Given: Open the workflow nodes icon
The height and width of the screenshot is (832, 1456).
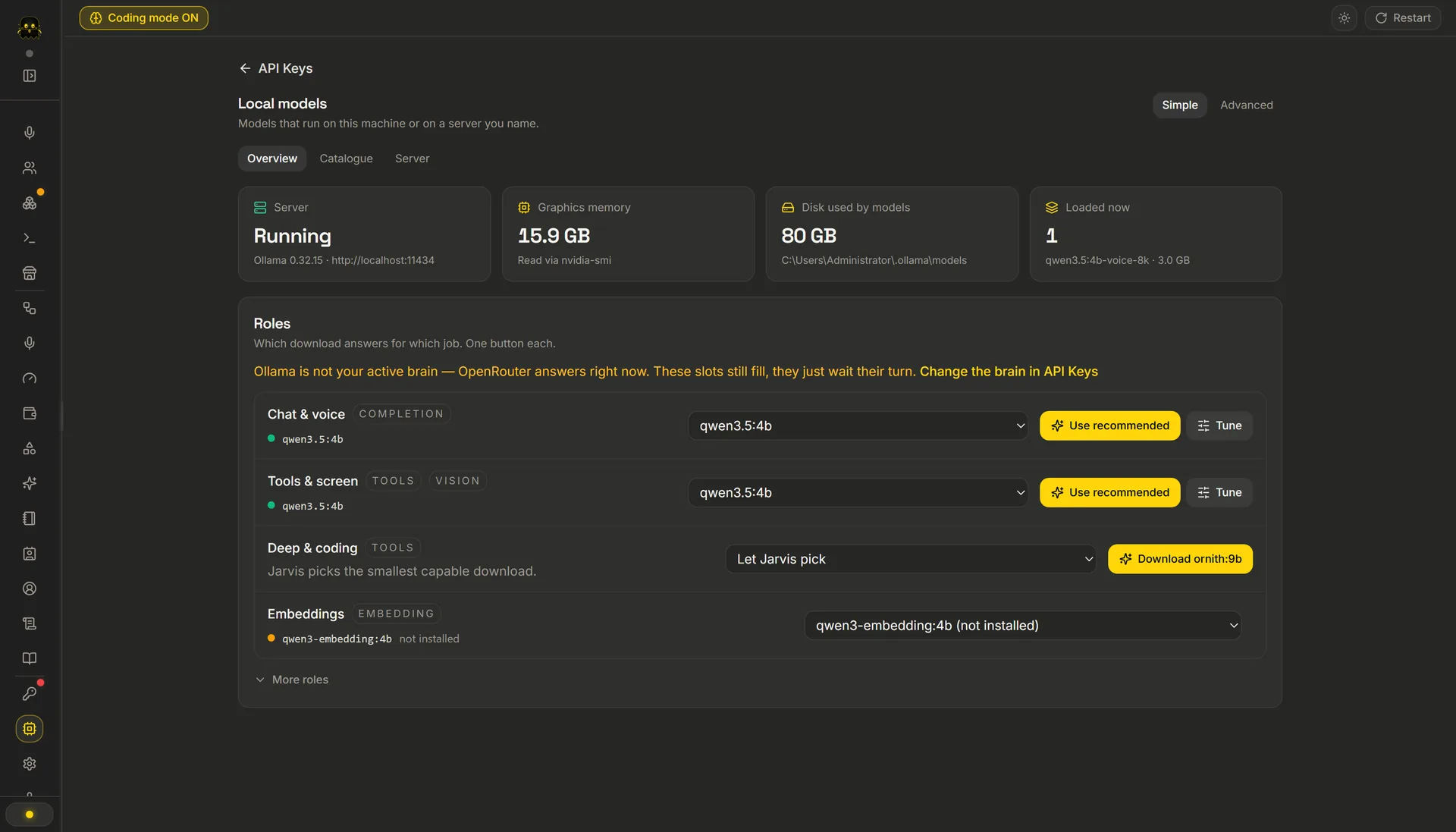Looking at the screenshot, I should pos(30,308).
